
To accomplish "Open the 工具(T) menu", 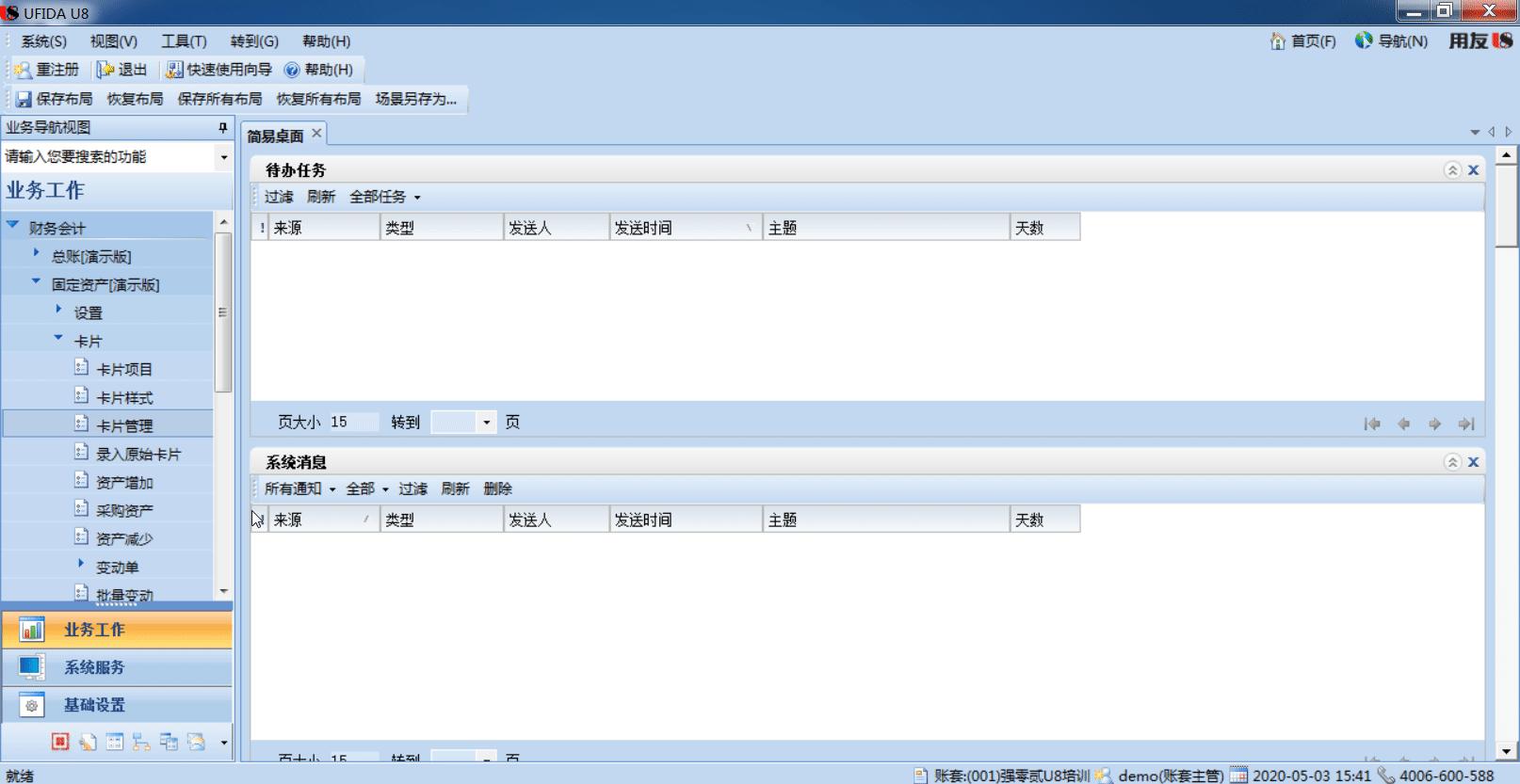I will (184, 41).
